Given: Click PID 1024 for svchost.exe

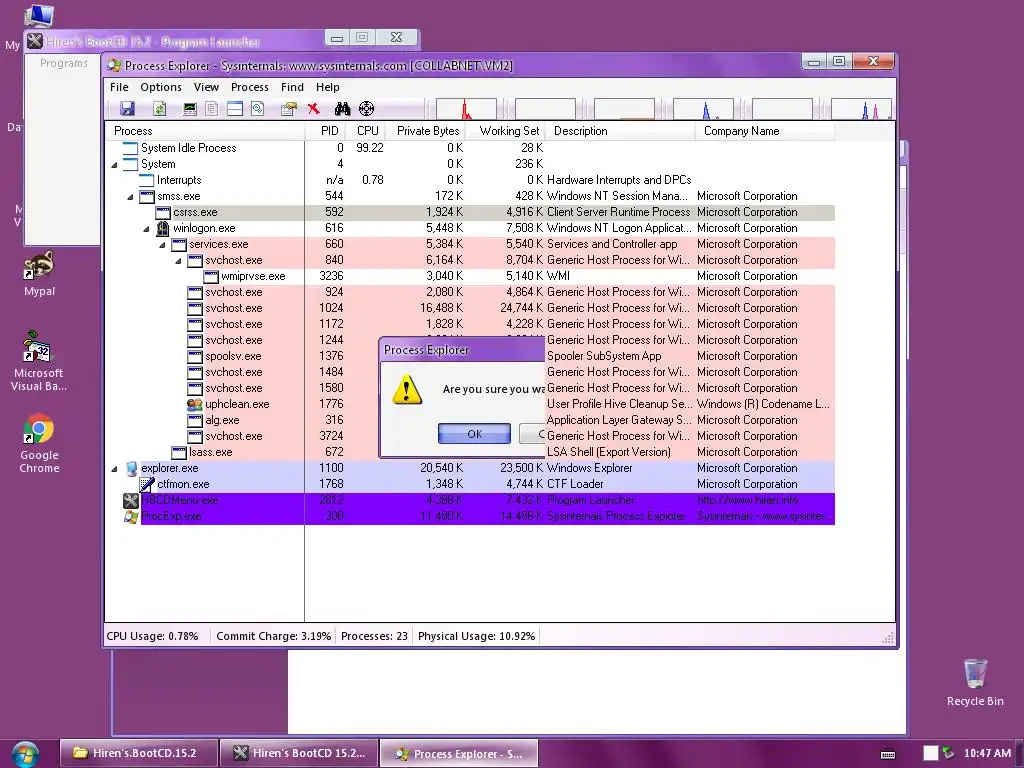Looking at the screenshot, I should coord(331,308).
